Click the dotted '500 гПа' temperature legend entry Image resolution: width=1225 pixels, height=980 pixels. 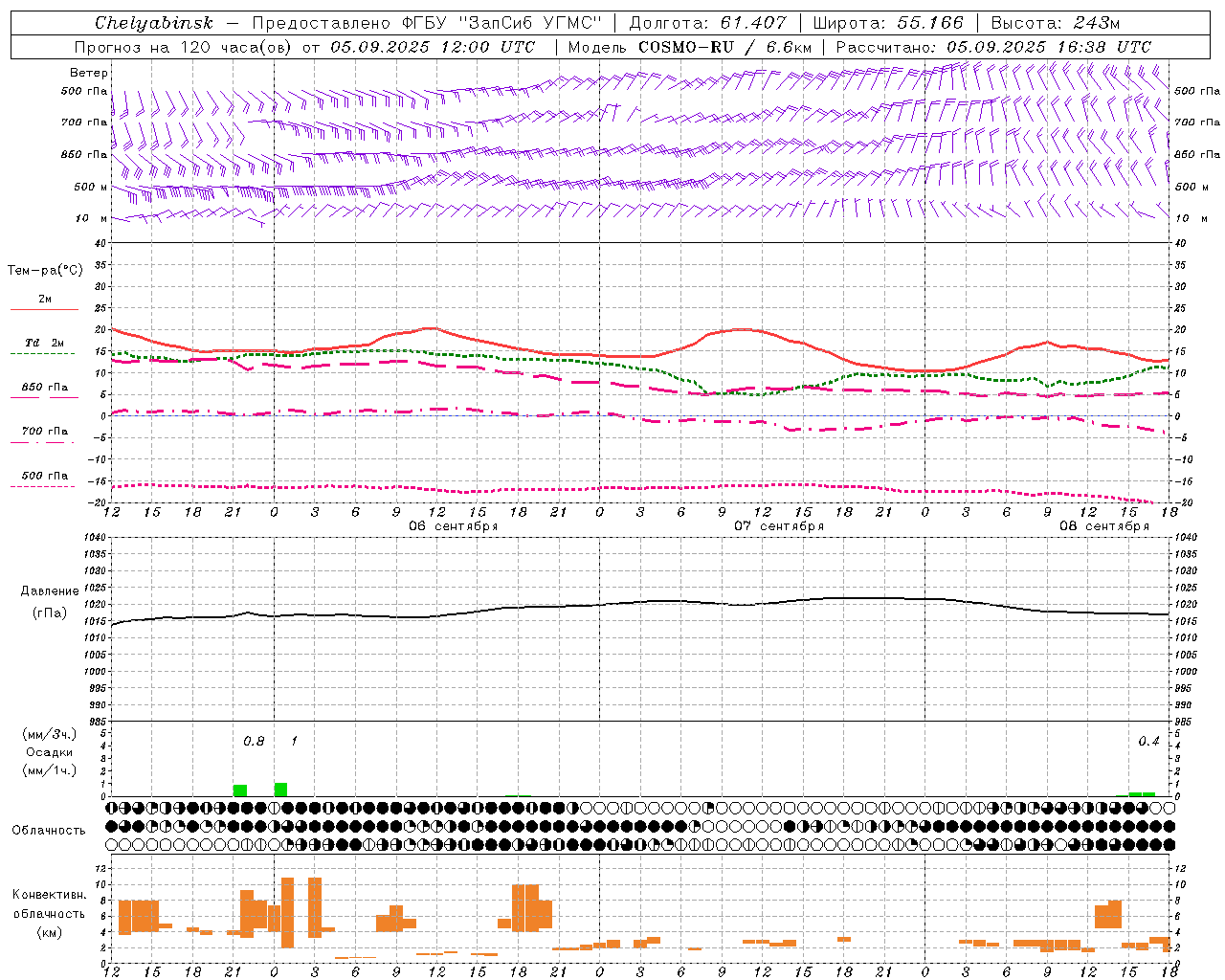point(44,476)
